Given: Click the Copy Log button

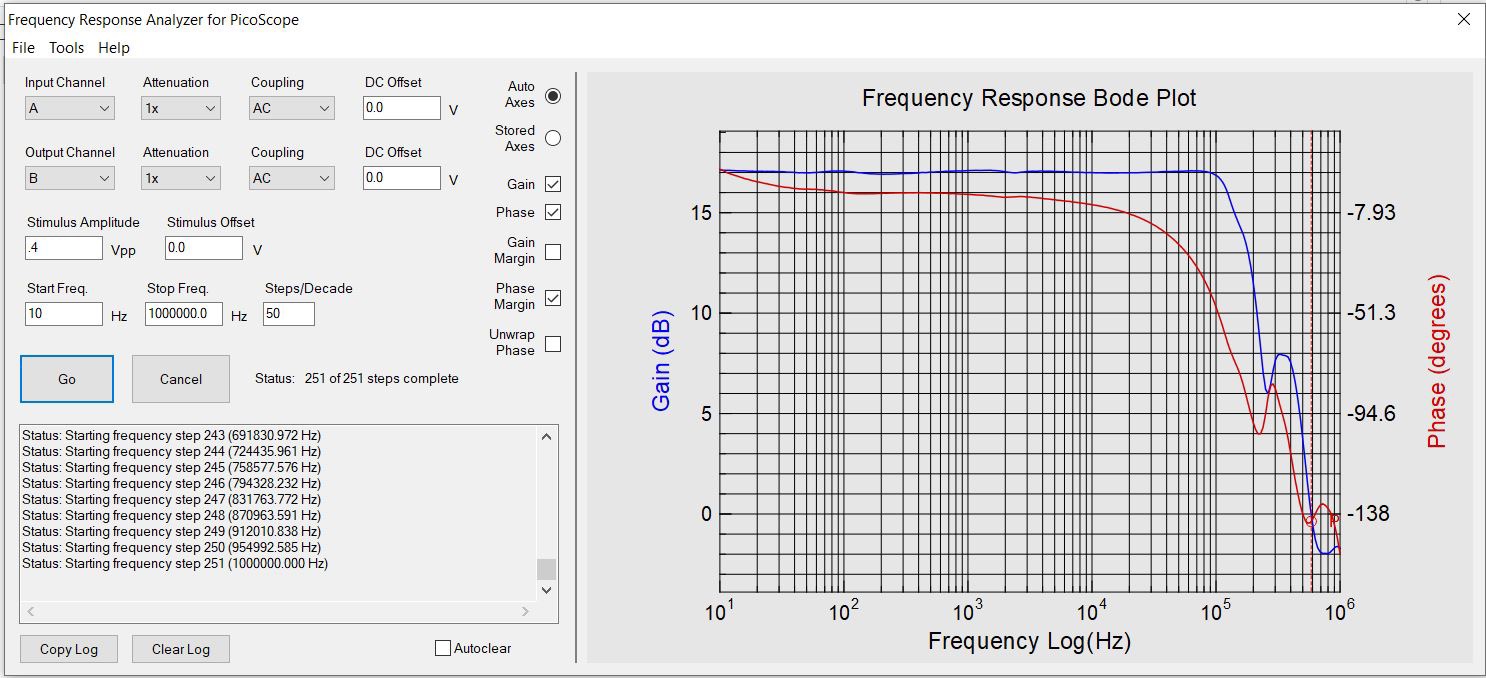Looking at the screenshot, I should coord(69,649).
